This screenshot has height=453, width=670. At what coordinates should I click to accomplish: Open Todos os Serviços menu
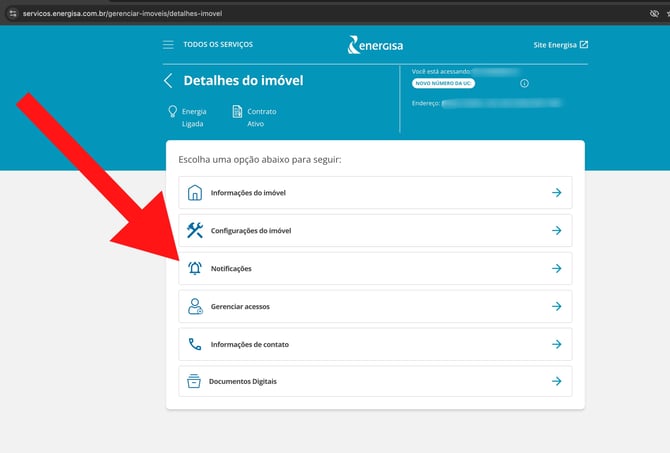(x=218, y=44)
